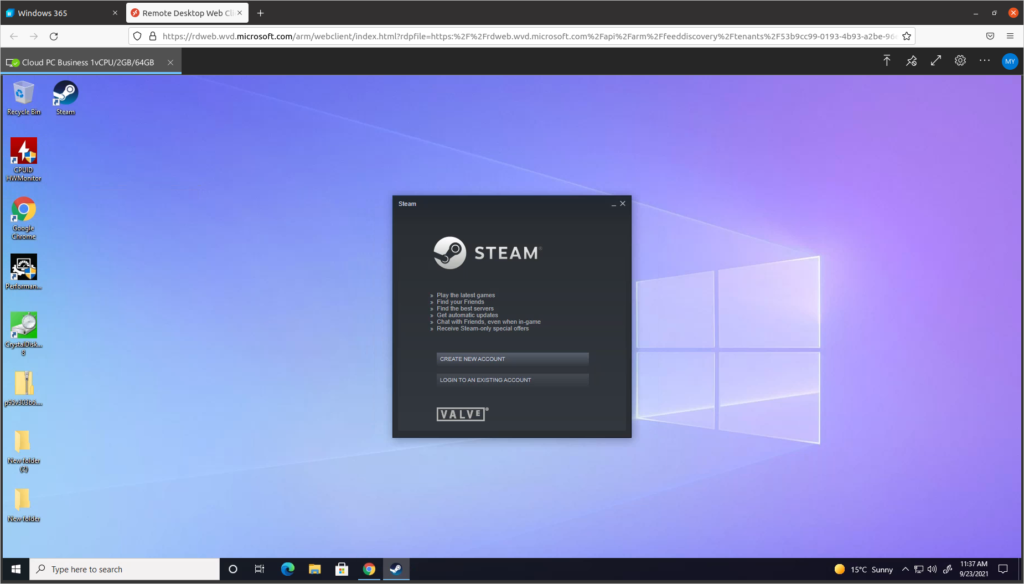Image resolution: width=1024 pixels, height=584 pixels.
Task: Open the Recycle Bin desktop icon
Action: 24,98
